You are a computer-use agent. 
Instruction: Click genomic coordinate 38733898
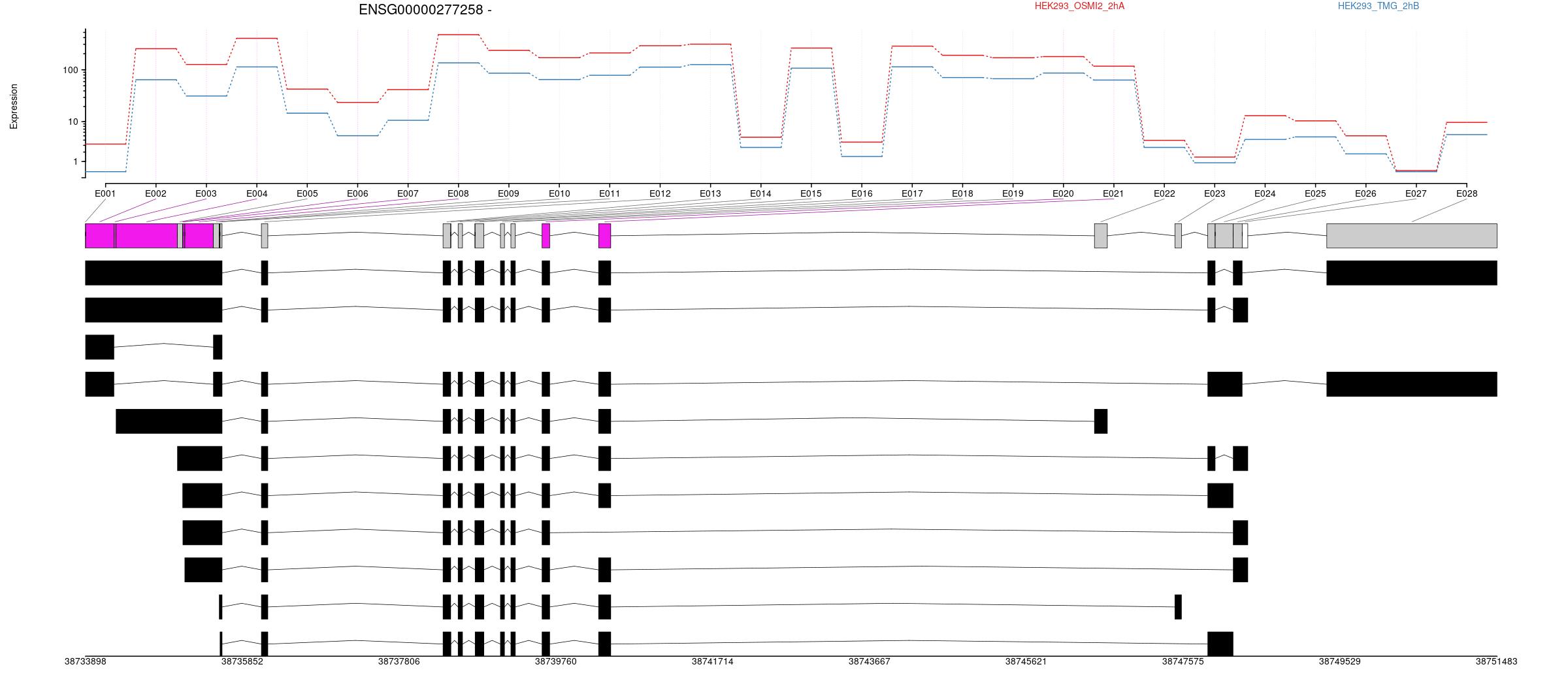point(86,661)
